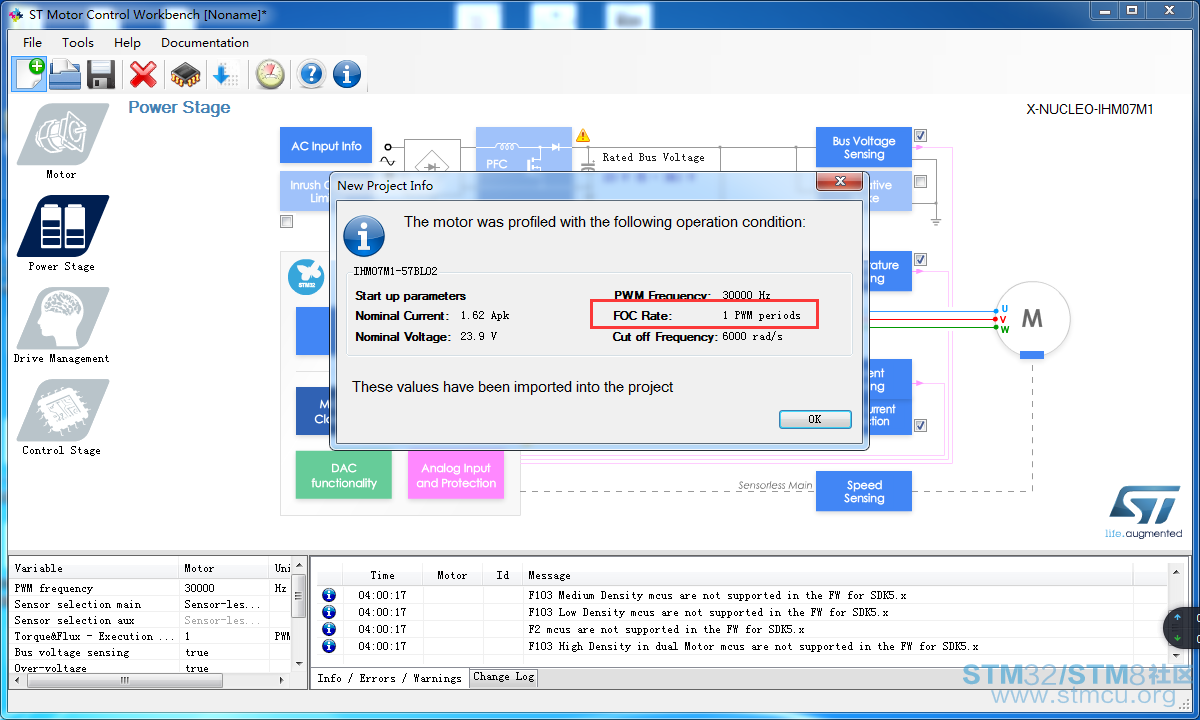Select the Sensor selection aux row
The image size is (1200, 720).
pos(150,620)
